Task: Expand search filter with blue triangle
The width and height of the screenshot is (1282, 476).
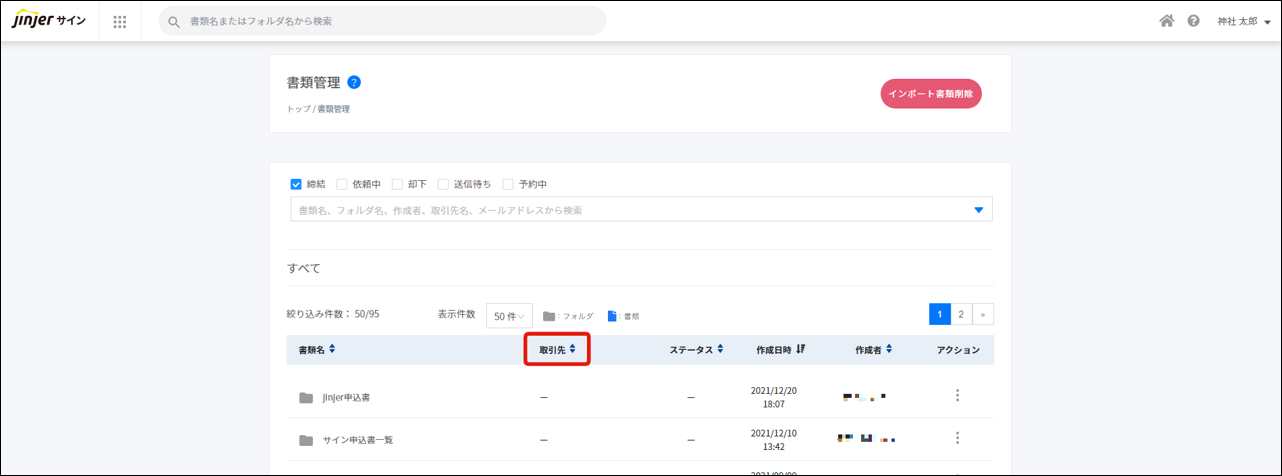Action: [x=978, y=210]
